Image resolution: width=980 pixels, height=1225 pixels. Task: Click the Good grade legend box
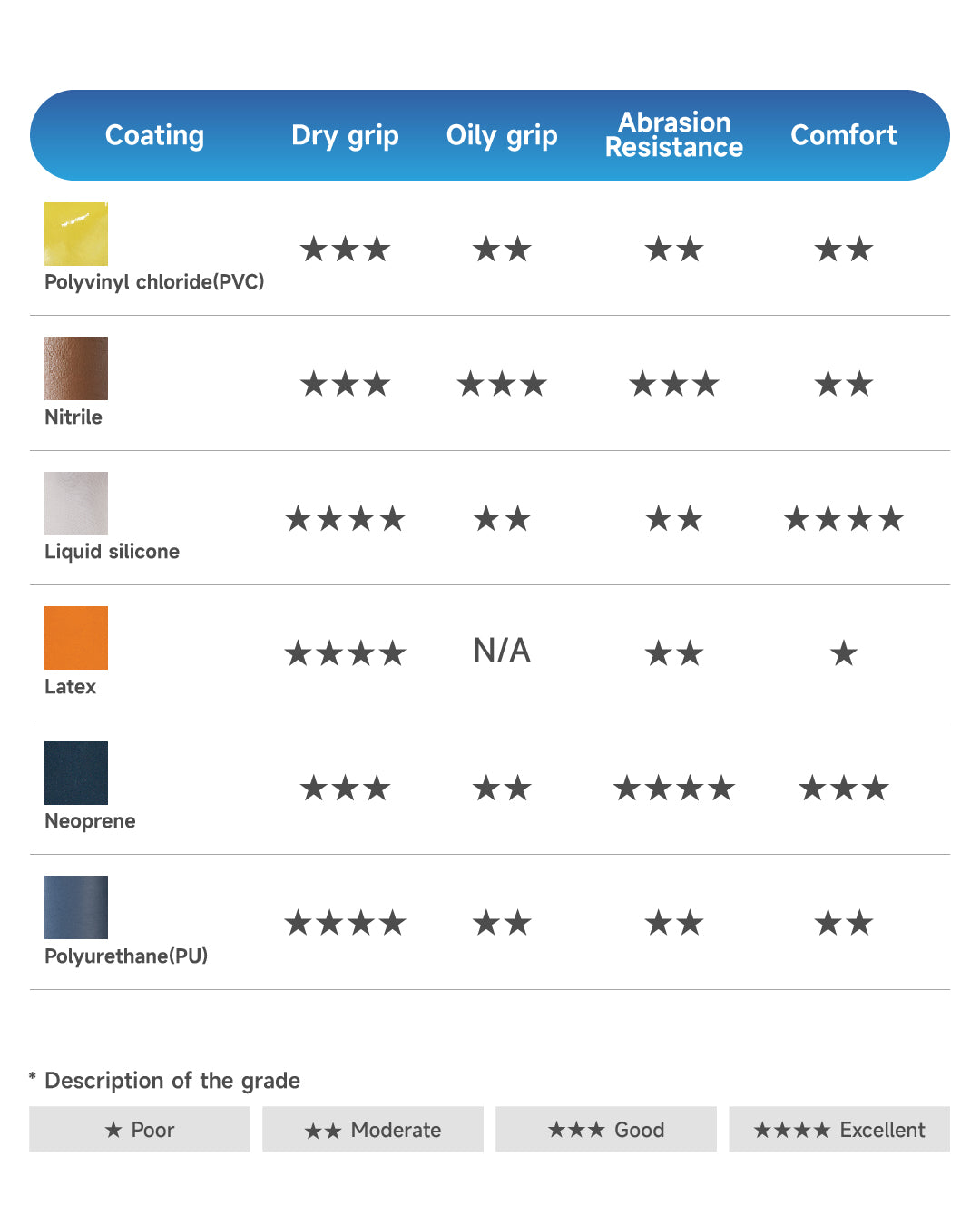[x=606, y=1129]
